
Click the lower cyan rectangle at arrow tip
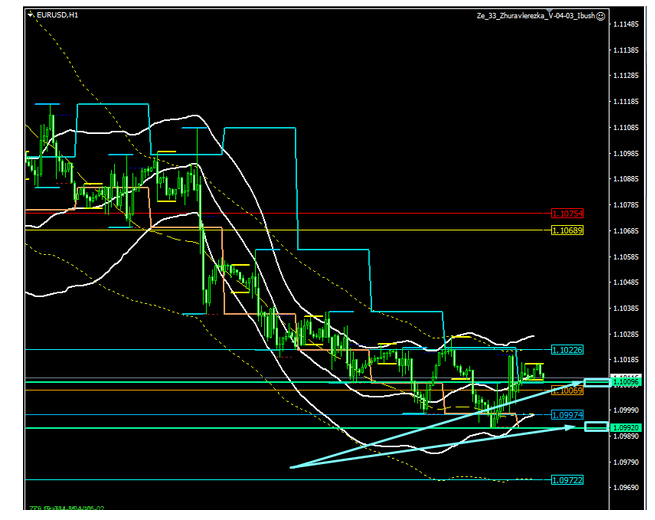point(596,427)
